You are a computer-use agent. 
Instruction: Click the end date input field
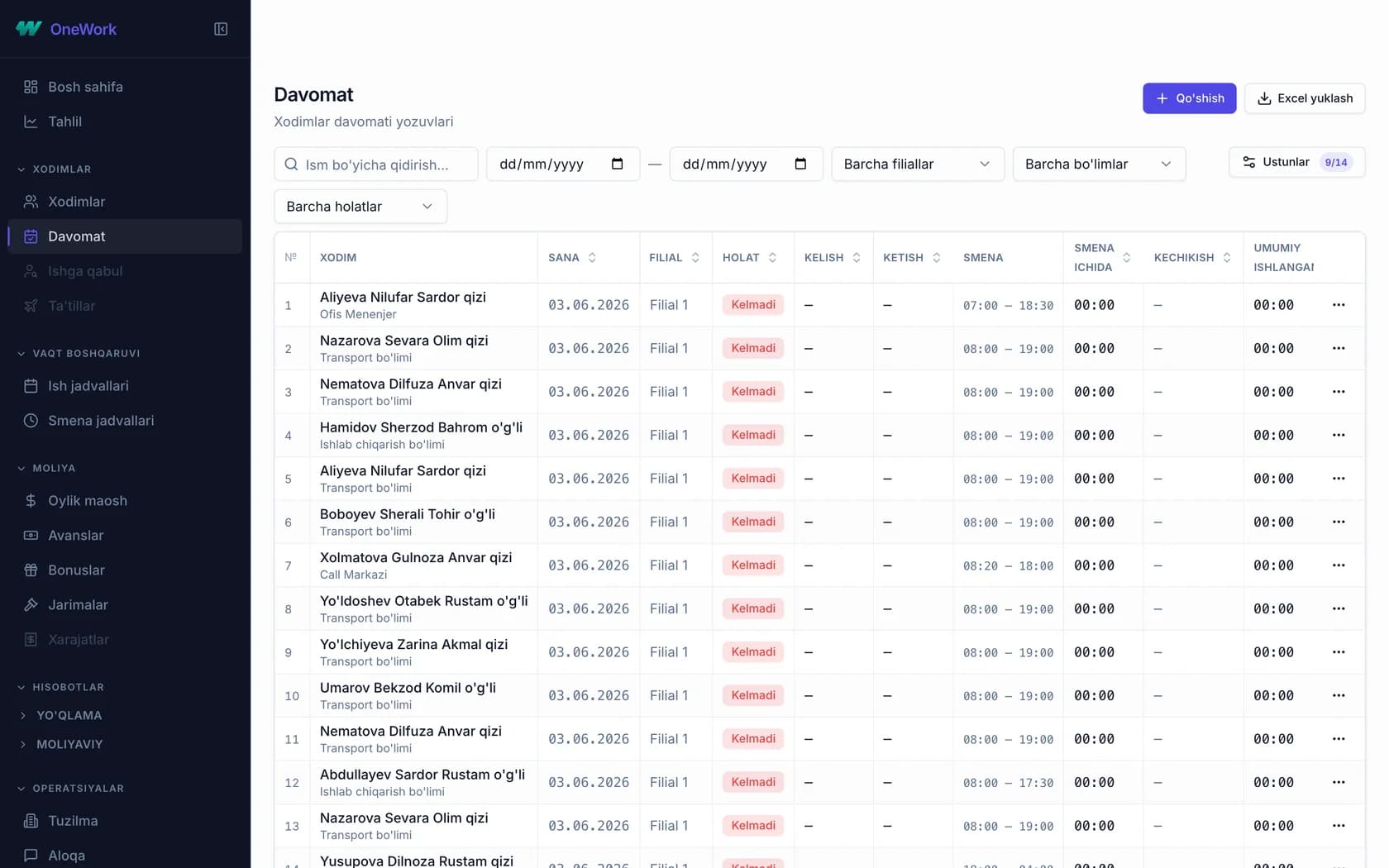[746, 164]
